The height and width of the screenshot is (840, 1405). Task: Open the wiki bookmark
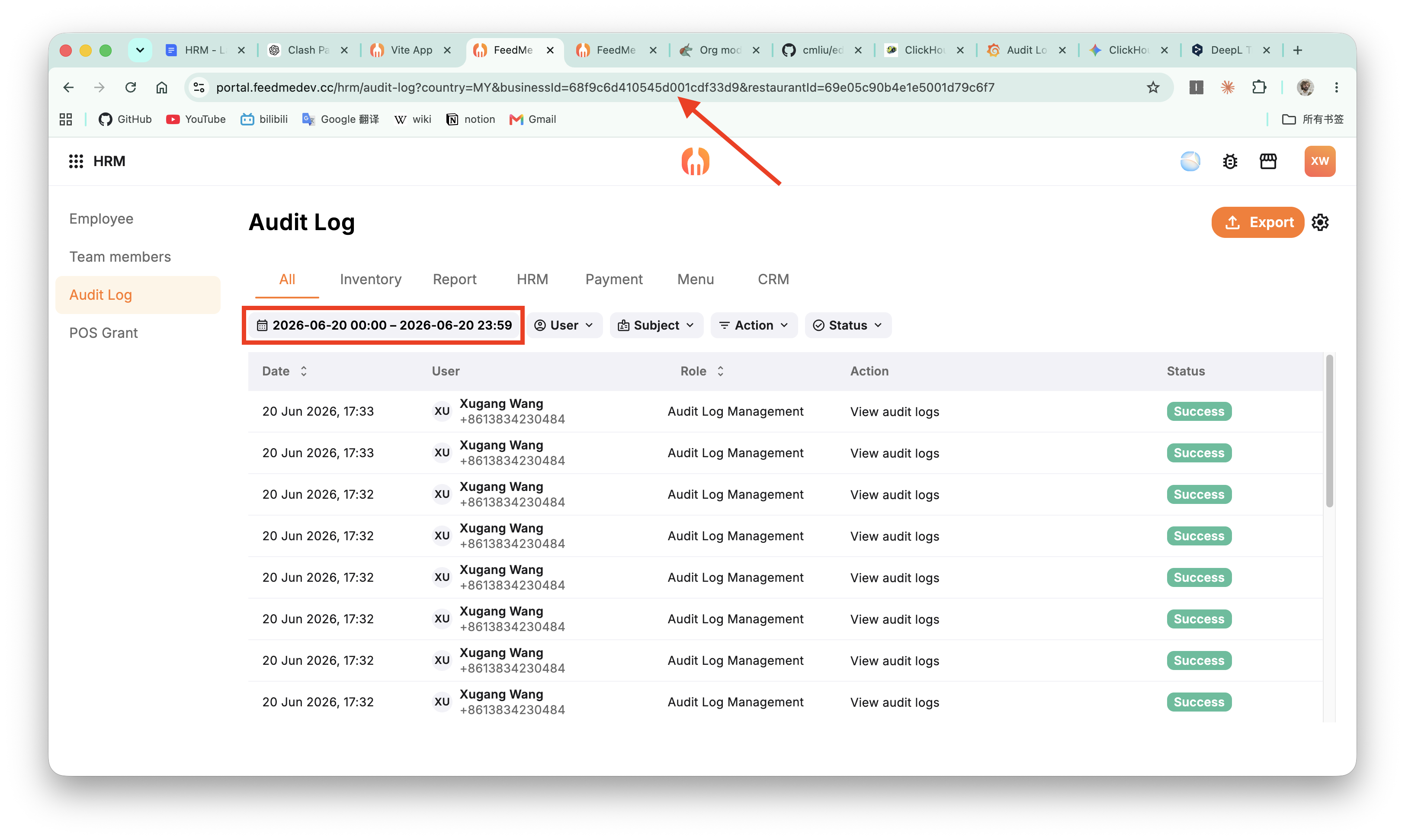point(413,119)
